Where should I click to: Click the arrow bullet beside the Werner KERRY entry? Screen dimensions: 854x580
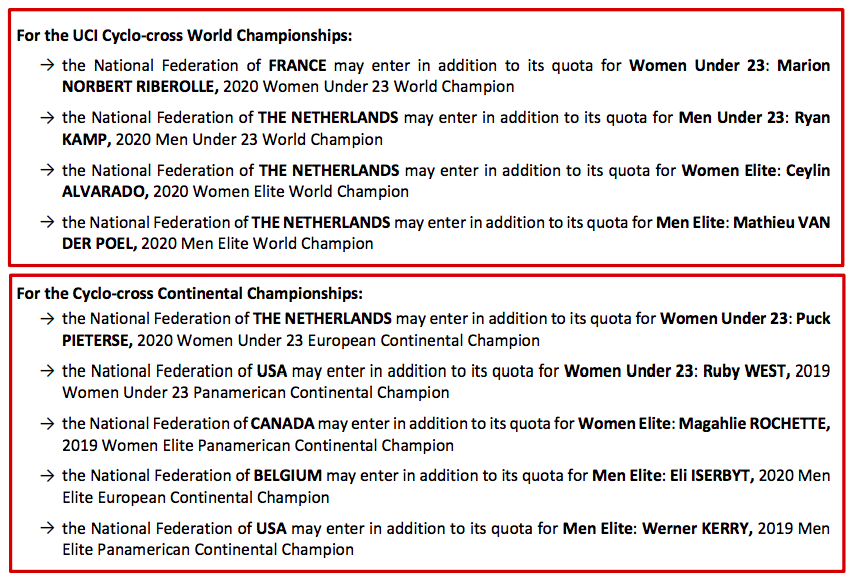[x=47, y=527]
